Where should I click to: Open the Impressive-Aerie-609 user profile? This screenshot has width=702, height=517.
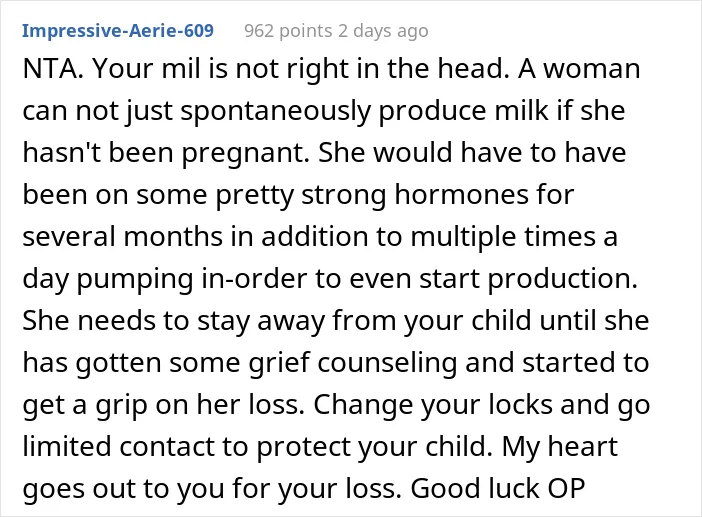[118, 30]
